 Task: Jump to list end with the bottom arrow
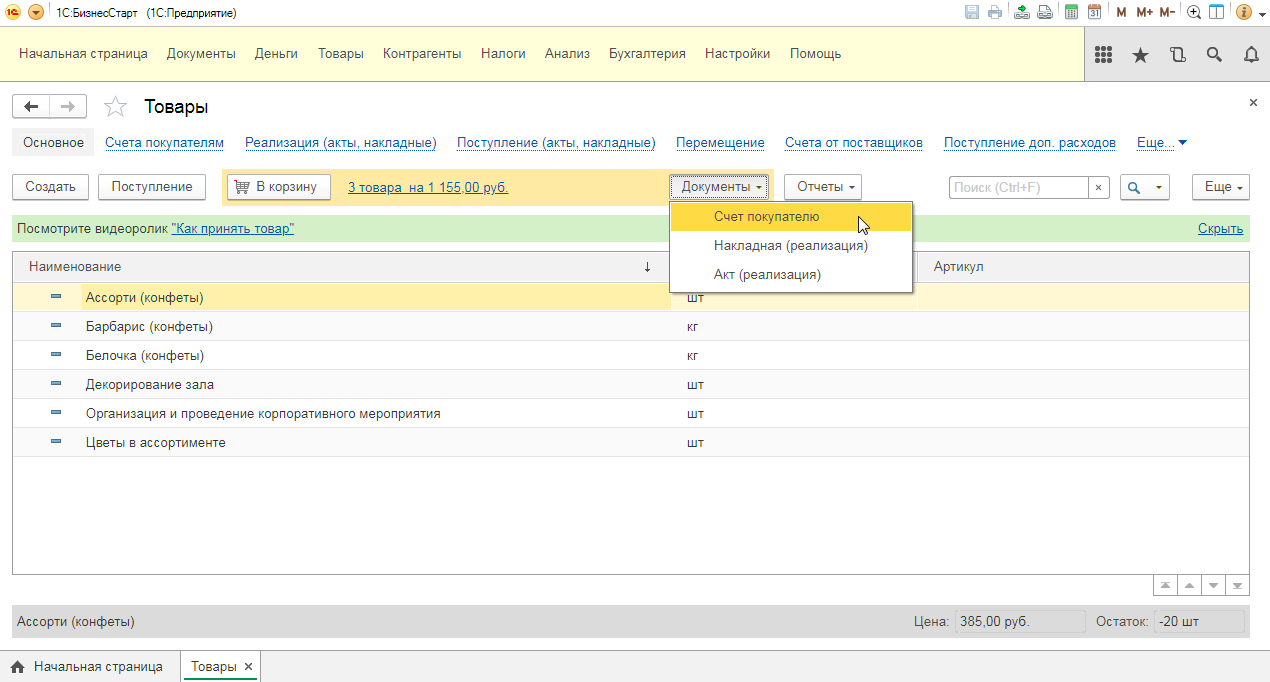[1238, 586]
